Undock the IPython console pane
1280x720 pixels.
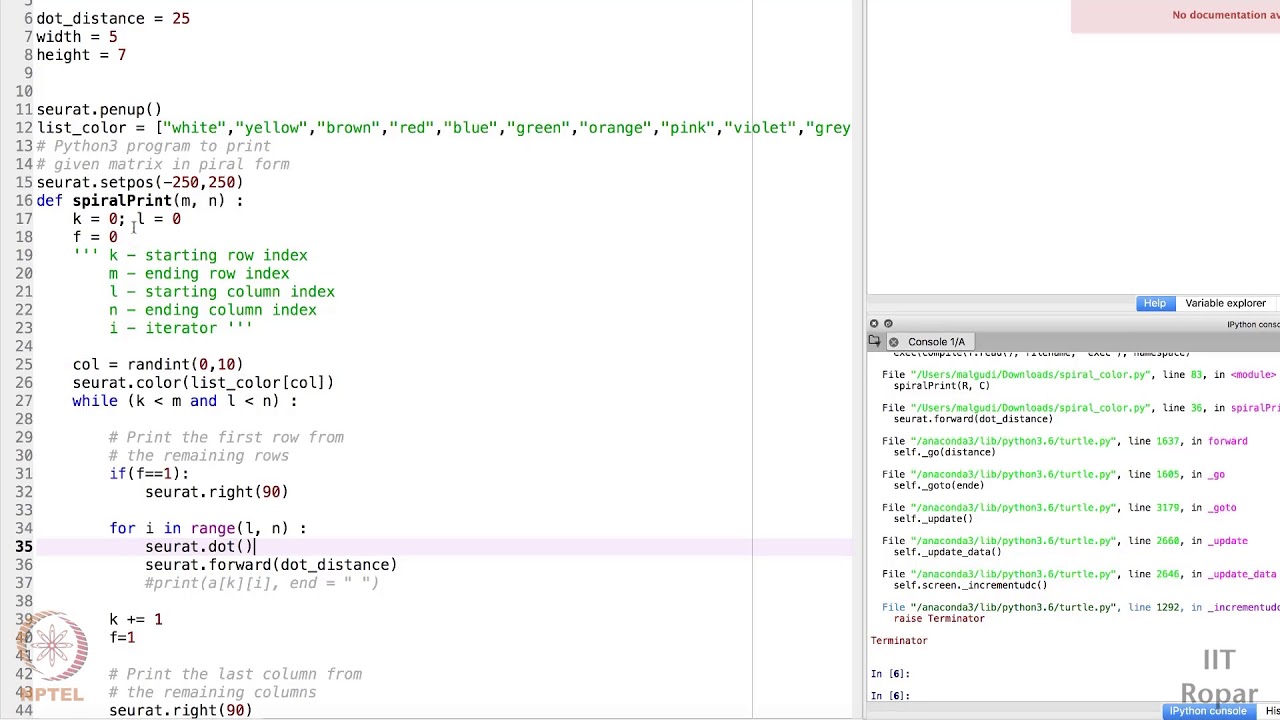[x=888, y=324]
